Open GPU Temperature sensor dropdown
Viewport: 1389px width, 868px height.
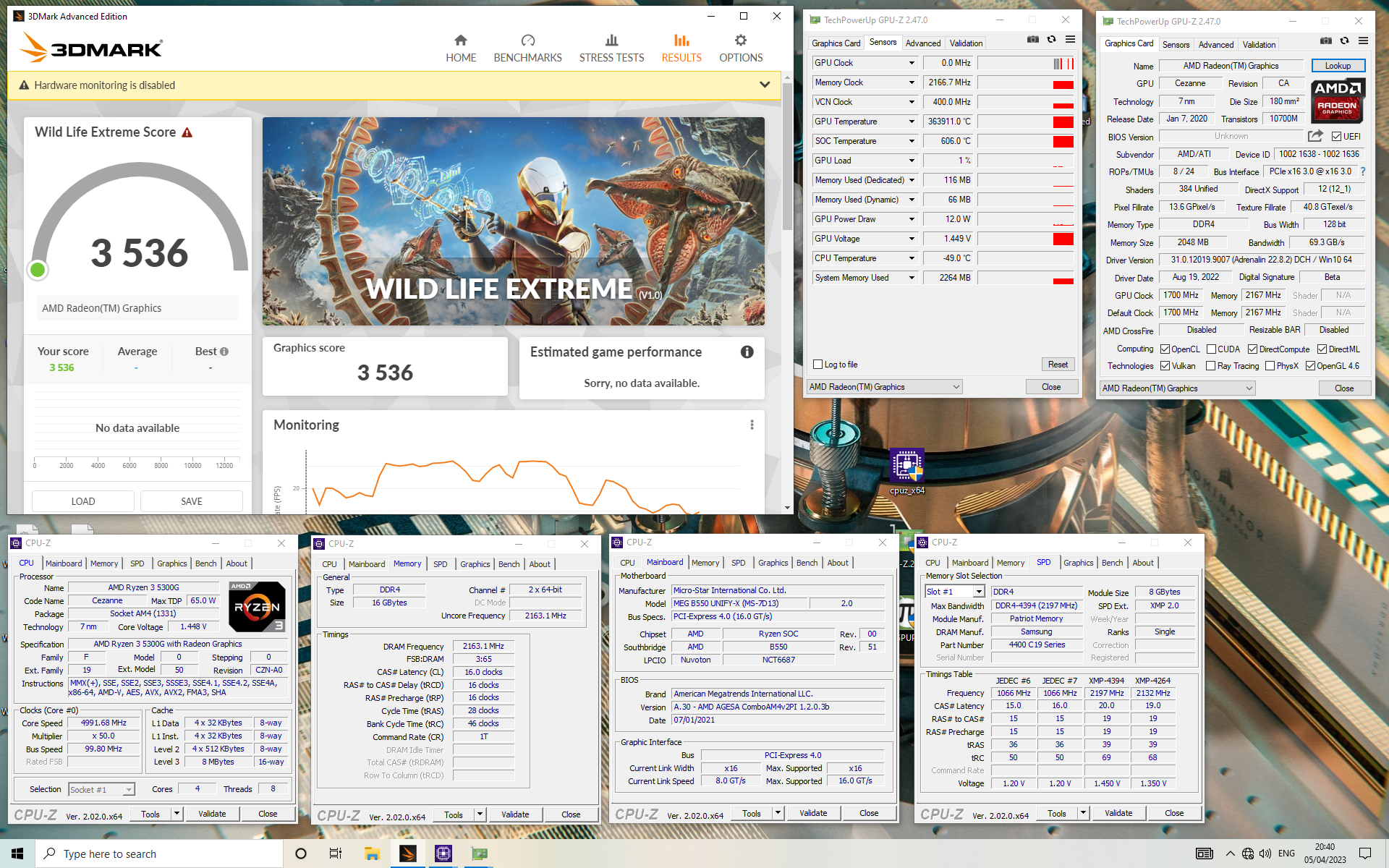pos(912,122)
